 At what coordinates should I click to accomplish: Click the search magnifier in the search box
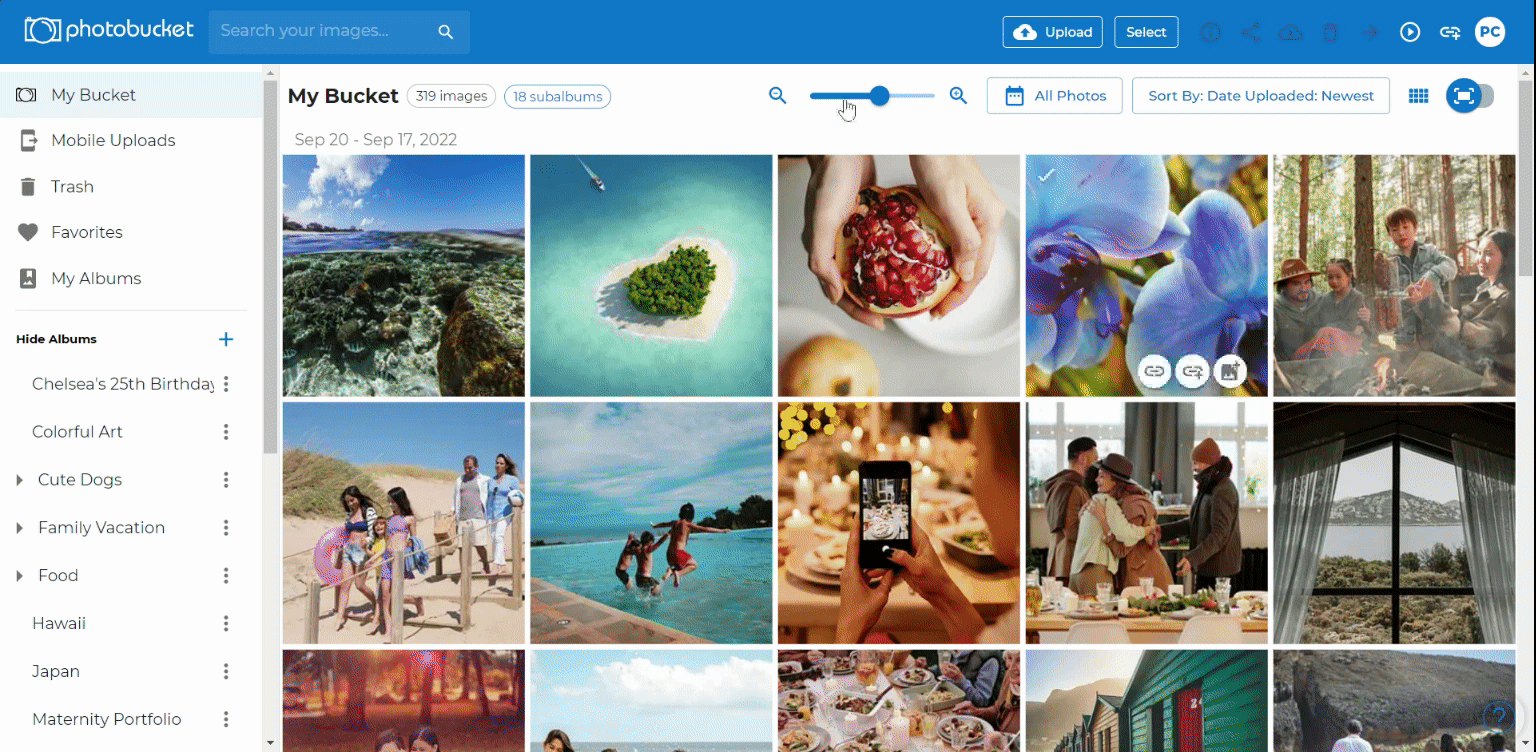[x=446, y=32]
